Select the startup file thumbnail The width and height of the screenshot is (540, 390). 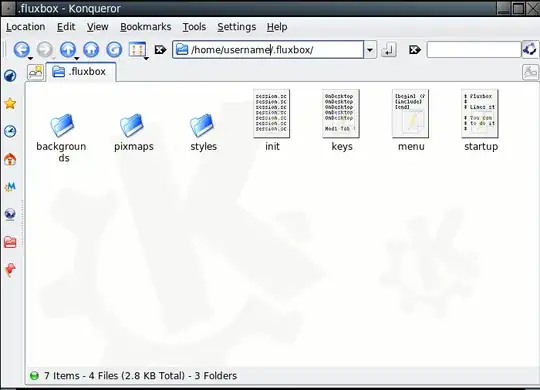coord(480,114)
